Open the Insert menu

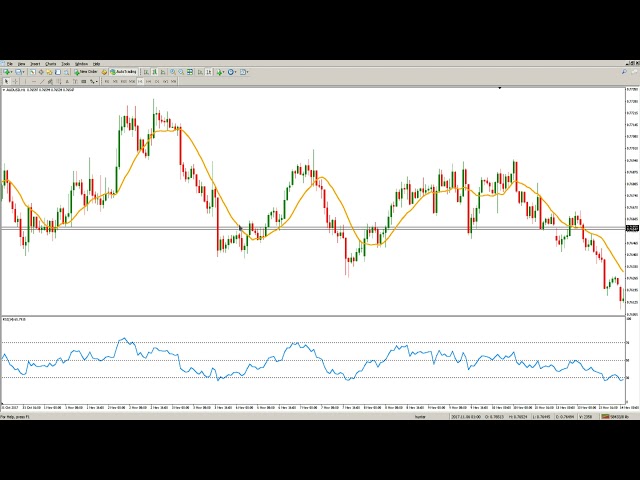(x=35, y=64)
